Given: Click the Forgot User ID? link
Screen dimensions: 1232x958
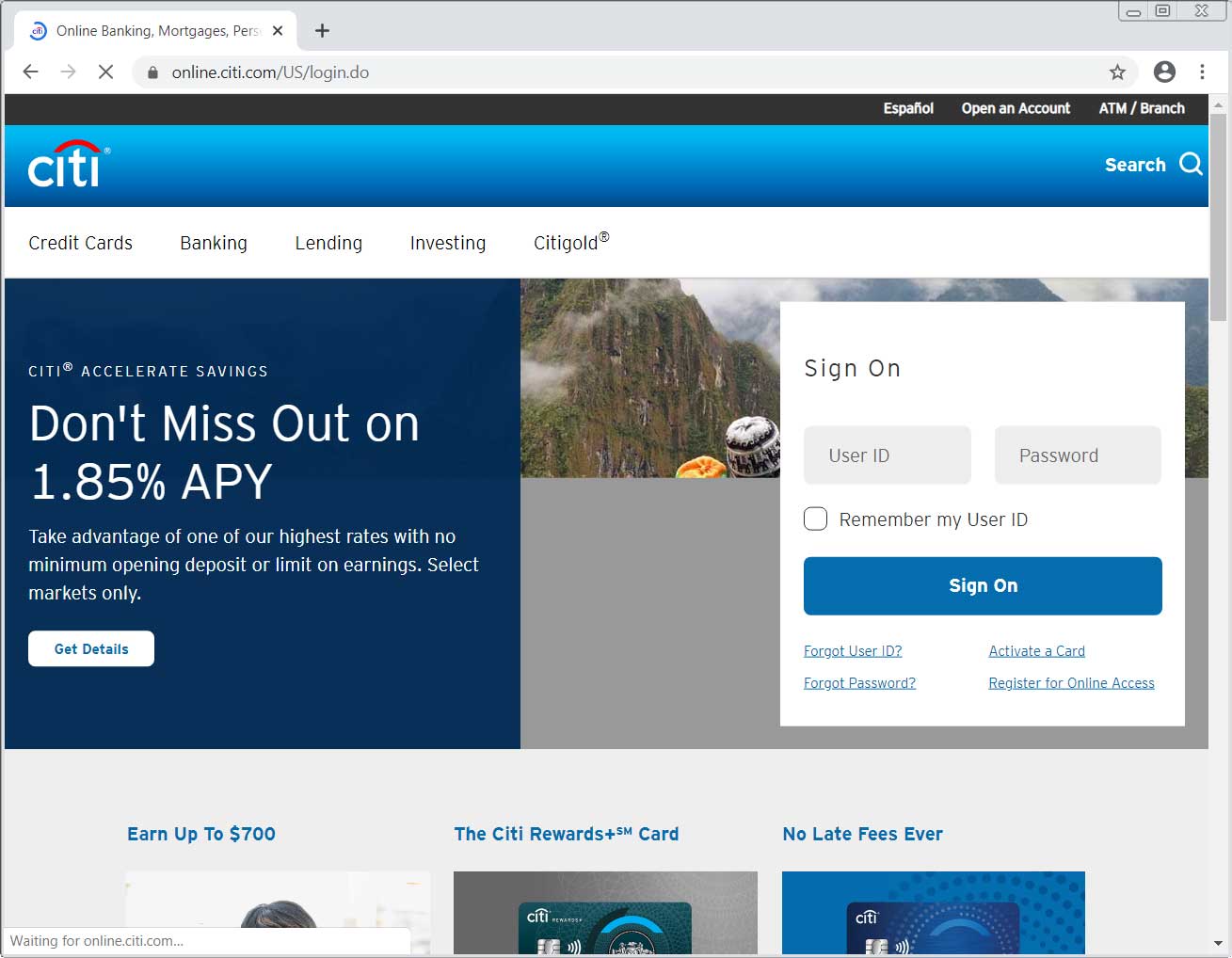Looking at the screenshot, I should (x=853, y=651).
